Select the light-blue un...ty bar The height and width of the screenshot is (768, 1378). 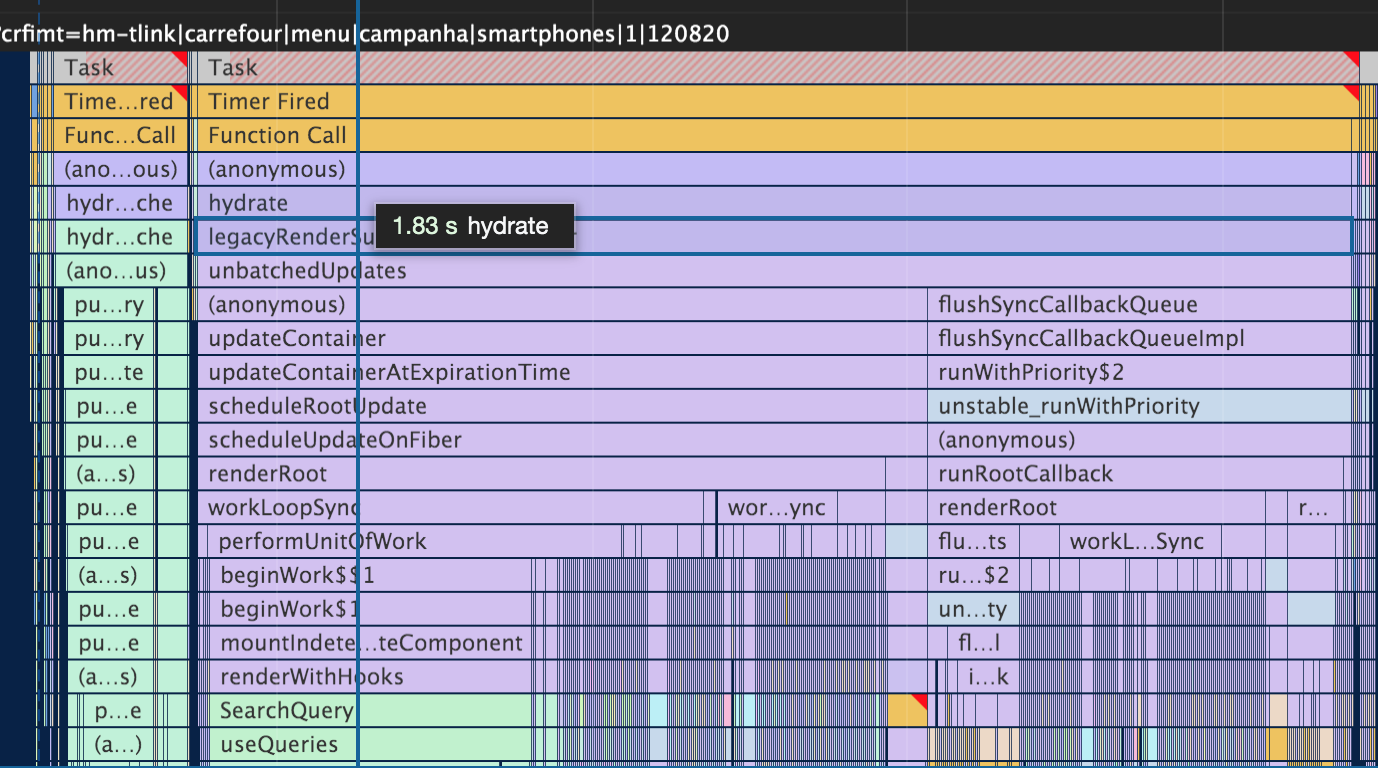[973, 611]
